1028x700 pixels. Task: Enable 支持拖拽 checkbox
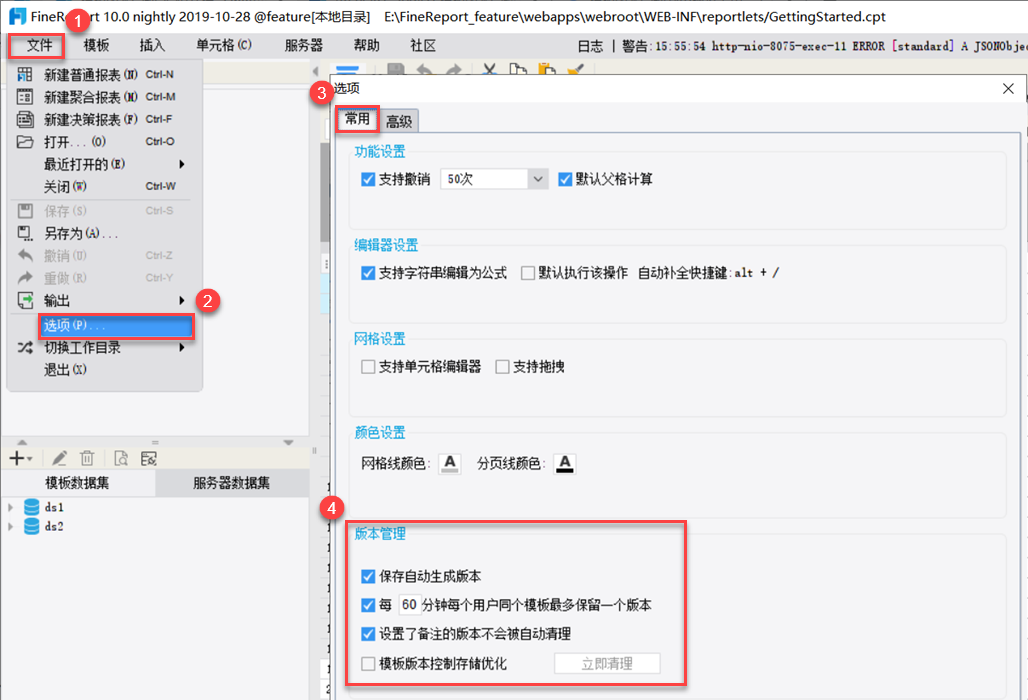click(x=502, y=366)
